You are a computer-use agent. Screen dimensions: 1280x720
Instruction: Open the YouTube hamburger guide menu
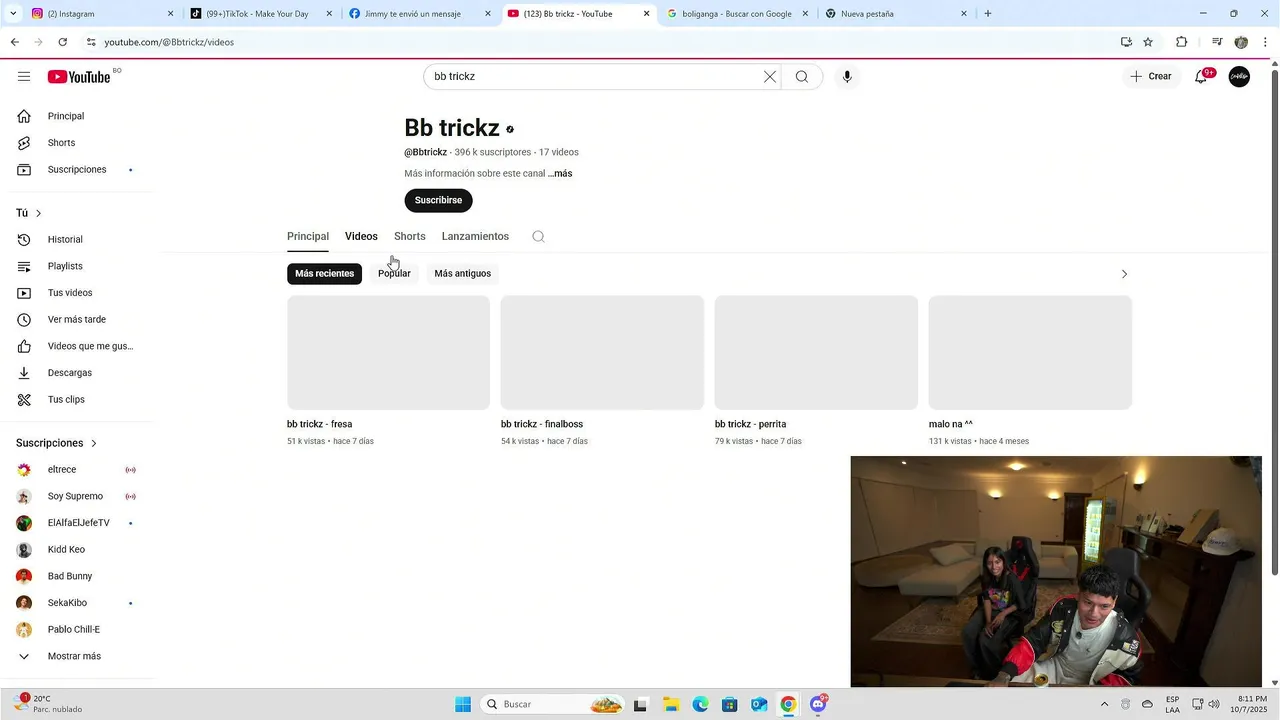pos(24,77)
